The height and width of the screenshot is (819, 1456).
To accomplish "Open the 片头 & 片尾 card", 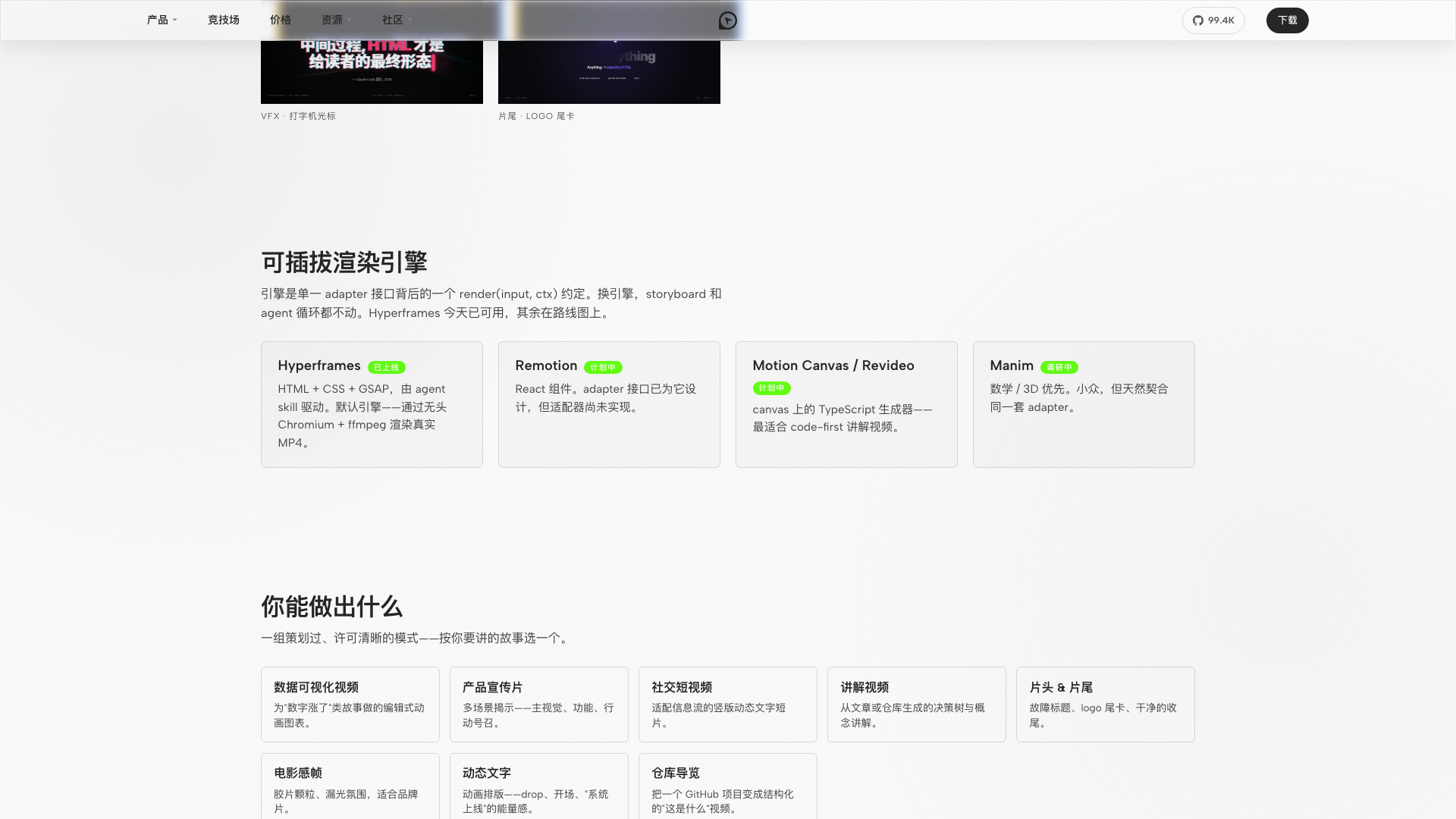I will [x=1106, y=704].
